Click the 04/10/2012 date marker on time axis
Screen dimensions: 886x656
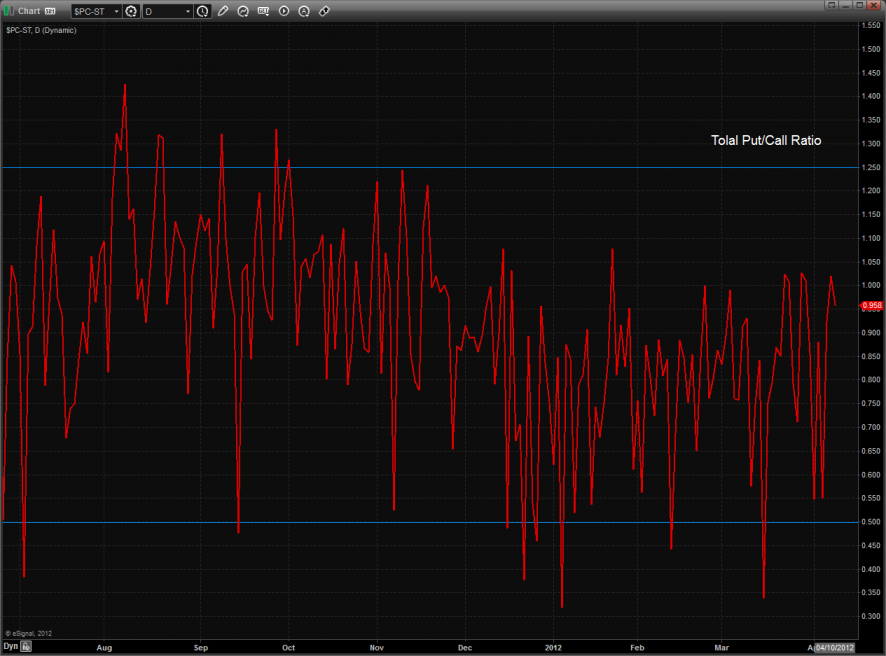click(x=834, y=647)
